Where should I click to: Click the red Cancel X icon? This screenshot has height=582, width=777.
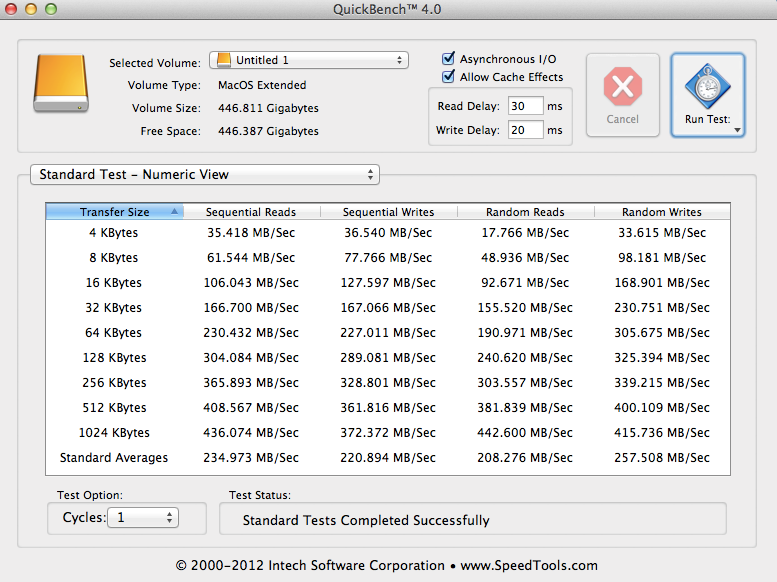click(x=622, y=87)
